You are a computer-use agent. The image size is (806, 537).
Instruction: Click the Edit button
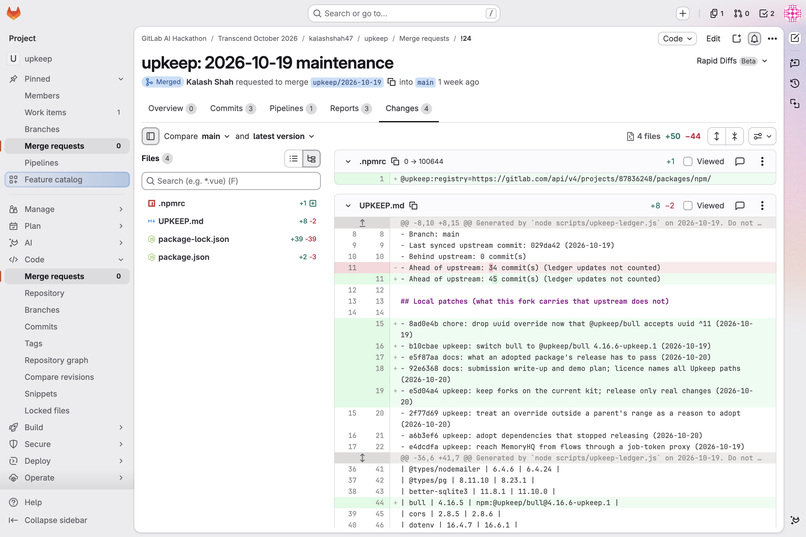712,39
